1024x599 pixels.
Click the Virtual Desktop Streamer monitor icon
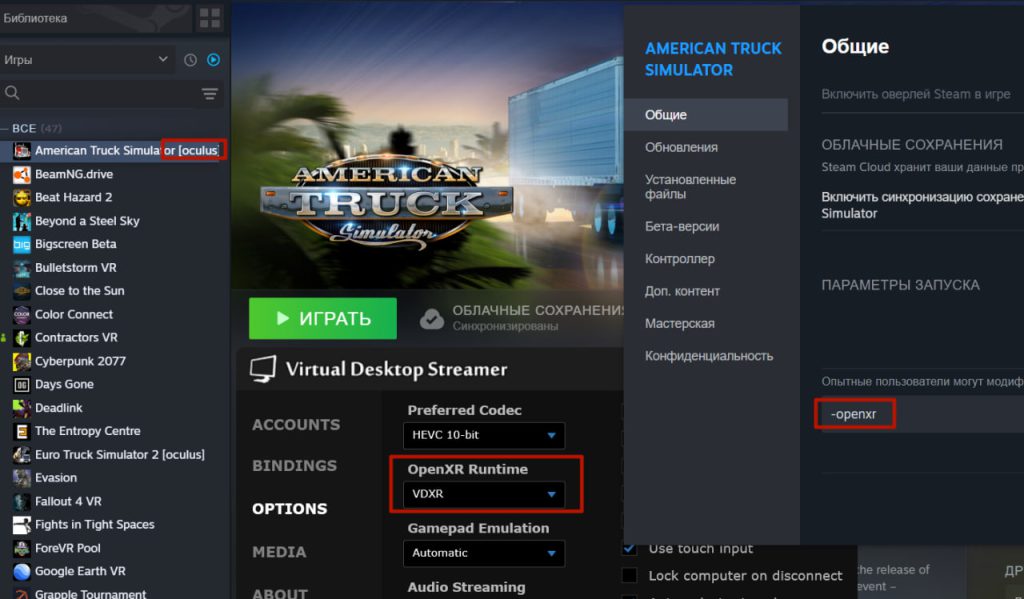tap(262, 369)
